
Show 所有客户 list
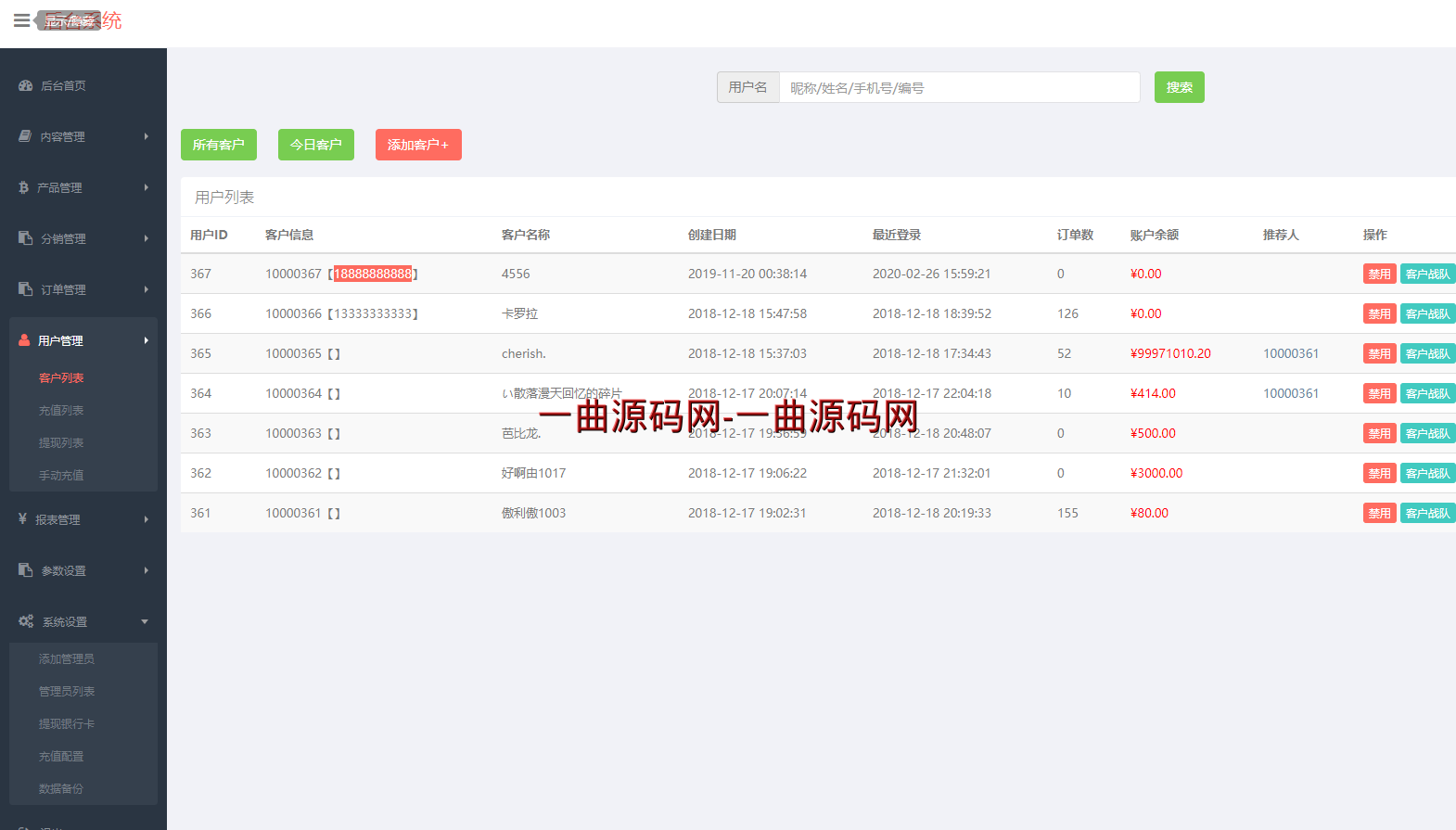[x=219, y=145]
